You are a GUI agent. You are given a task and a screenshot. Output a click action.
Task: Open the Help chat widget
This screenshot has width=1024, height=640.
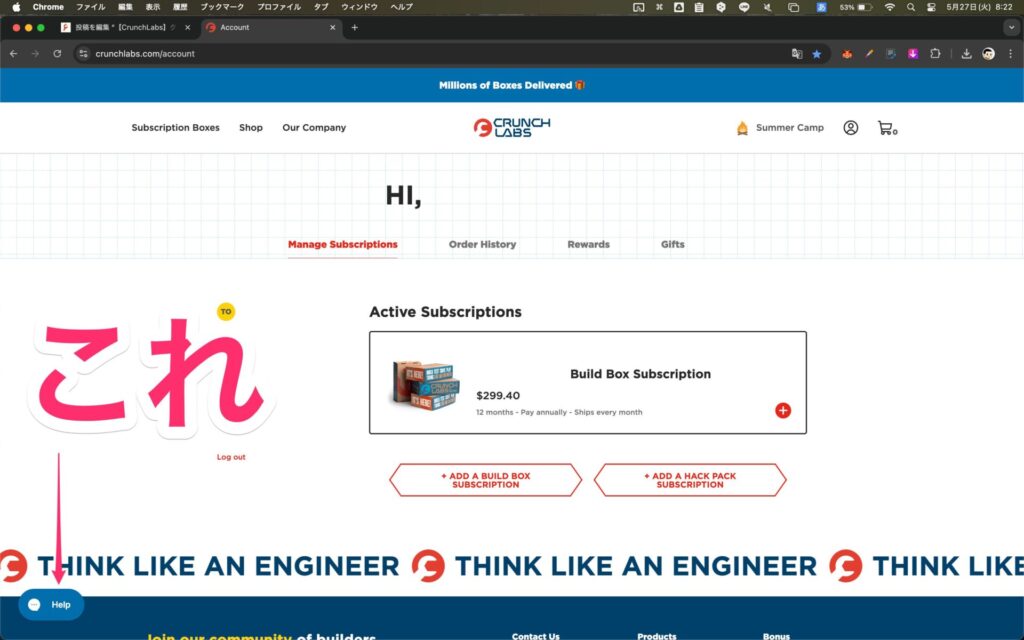(x=51, y=605)
